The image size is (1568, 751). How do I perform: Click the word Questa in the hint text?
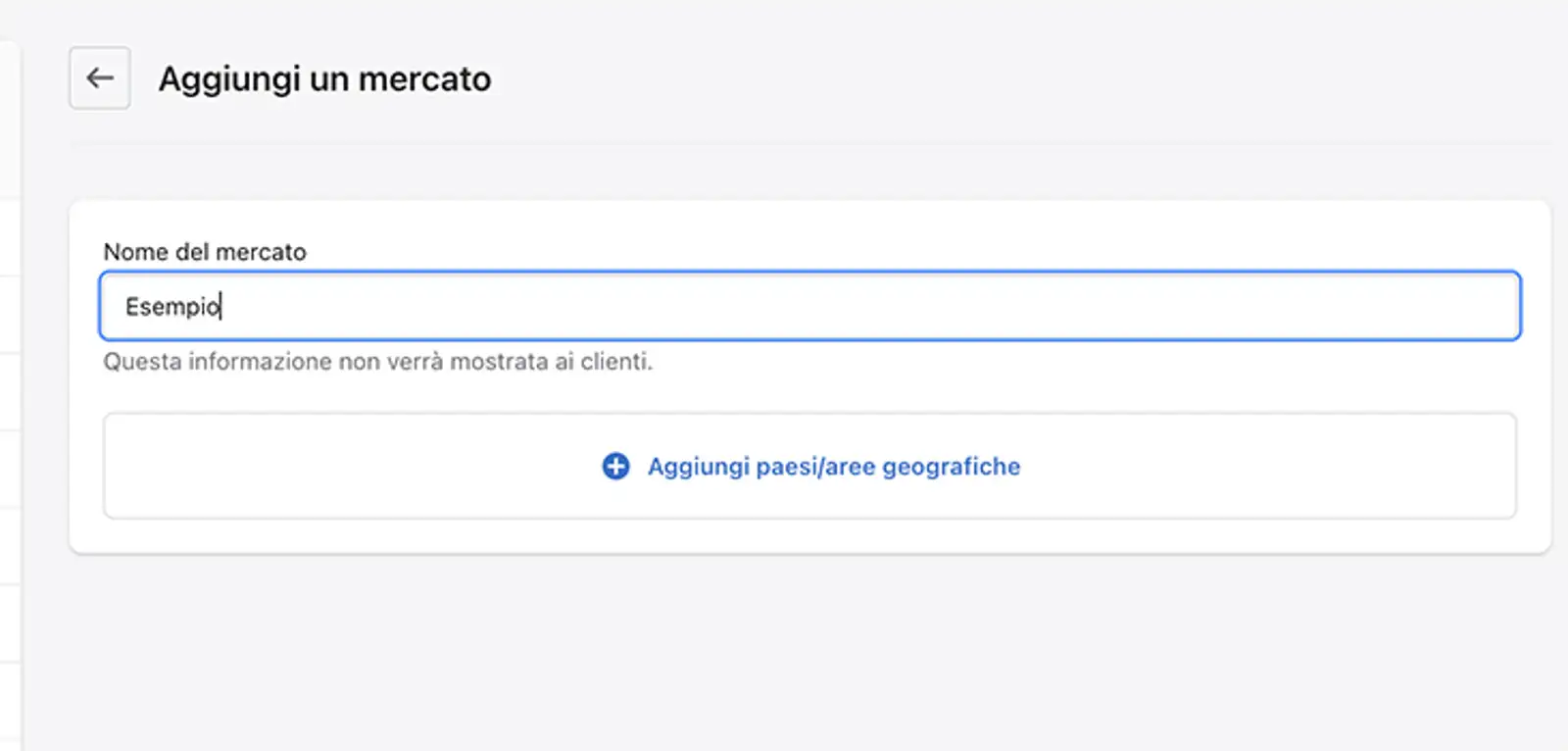coord(142,362)
